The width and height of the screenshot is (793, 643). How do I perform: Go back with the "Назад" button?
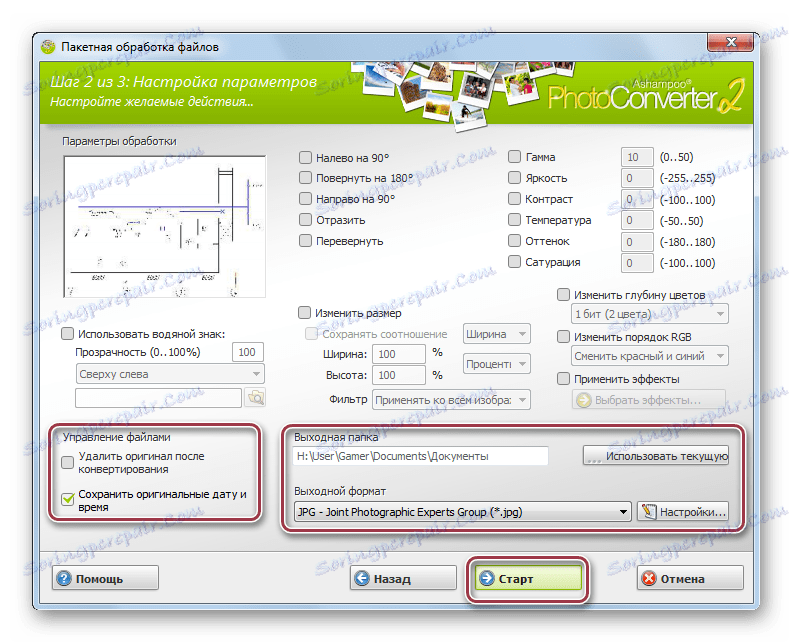click(403, 578)
